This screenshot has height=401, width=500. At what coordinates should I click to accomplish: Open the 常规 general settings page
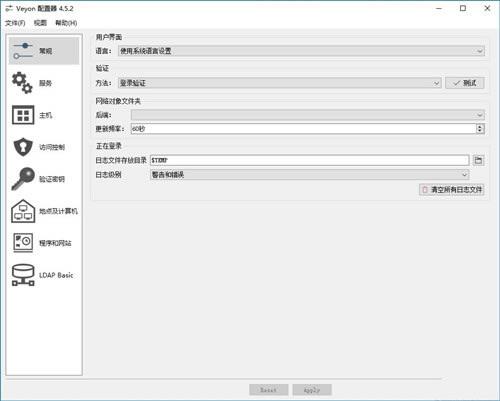pos(44,51)
